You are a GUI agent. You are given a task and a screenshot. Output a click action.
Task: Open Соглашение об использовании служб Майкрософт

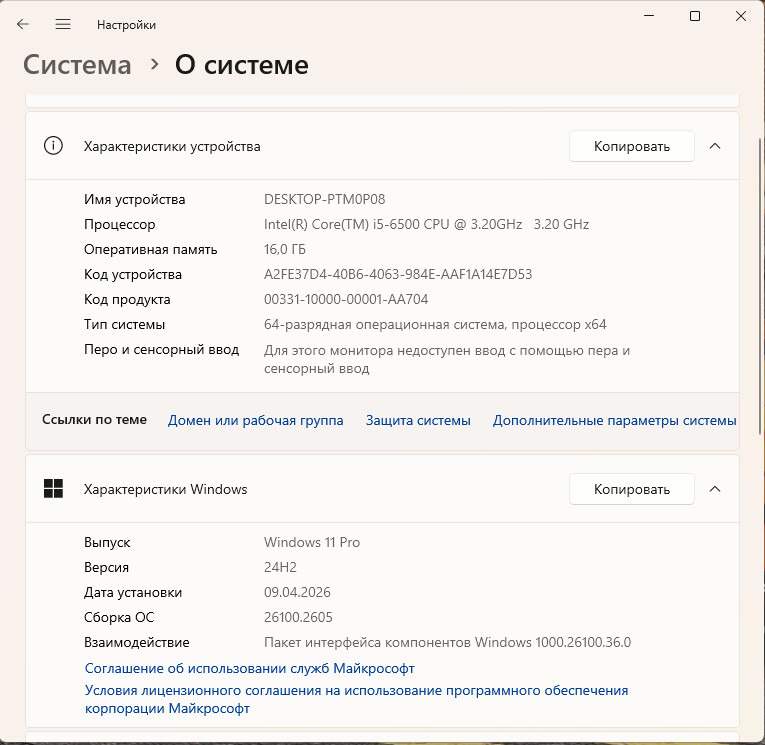pos(249,668)
